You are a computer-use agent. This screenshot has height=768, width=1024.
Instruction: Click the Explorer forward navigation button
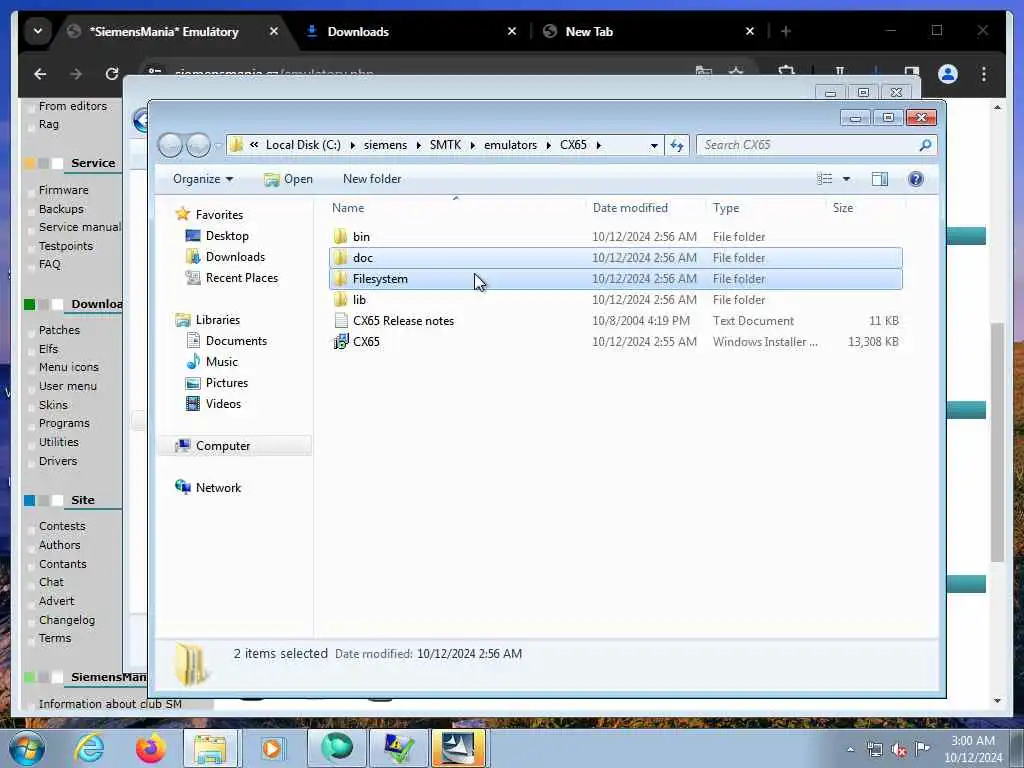199,145
